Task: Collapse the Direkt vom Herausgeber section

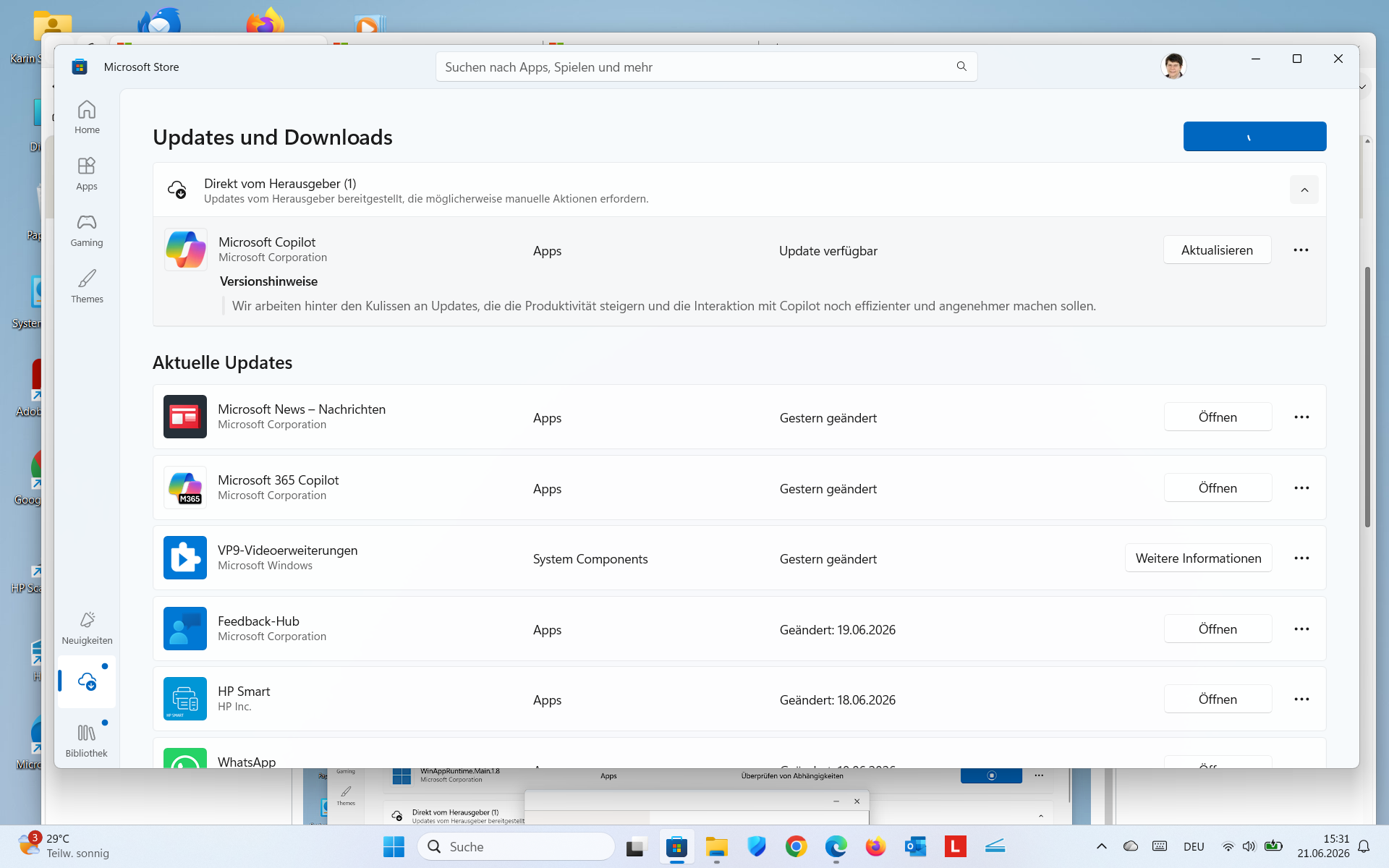Action: click(1304, 190)
